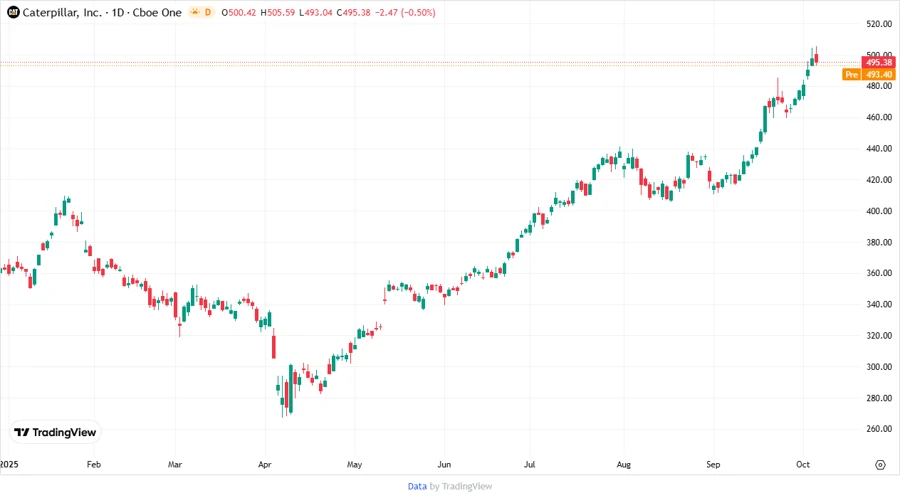900x498 pixels.
Task: Click the pre-market session sun icon
Action: pyautogui.click(x=191, y=11)
